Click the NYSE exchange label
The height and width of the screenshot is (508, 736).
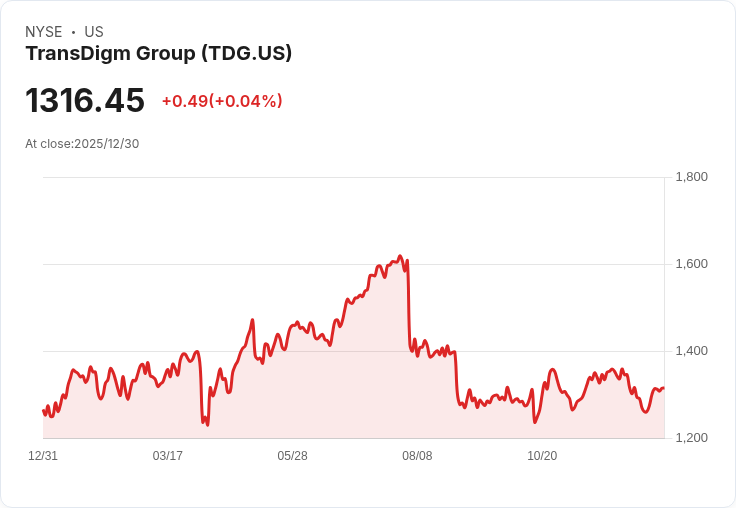coord(44,32)
